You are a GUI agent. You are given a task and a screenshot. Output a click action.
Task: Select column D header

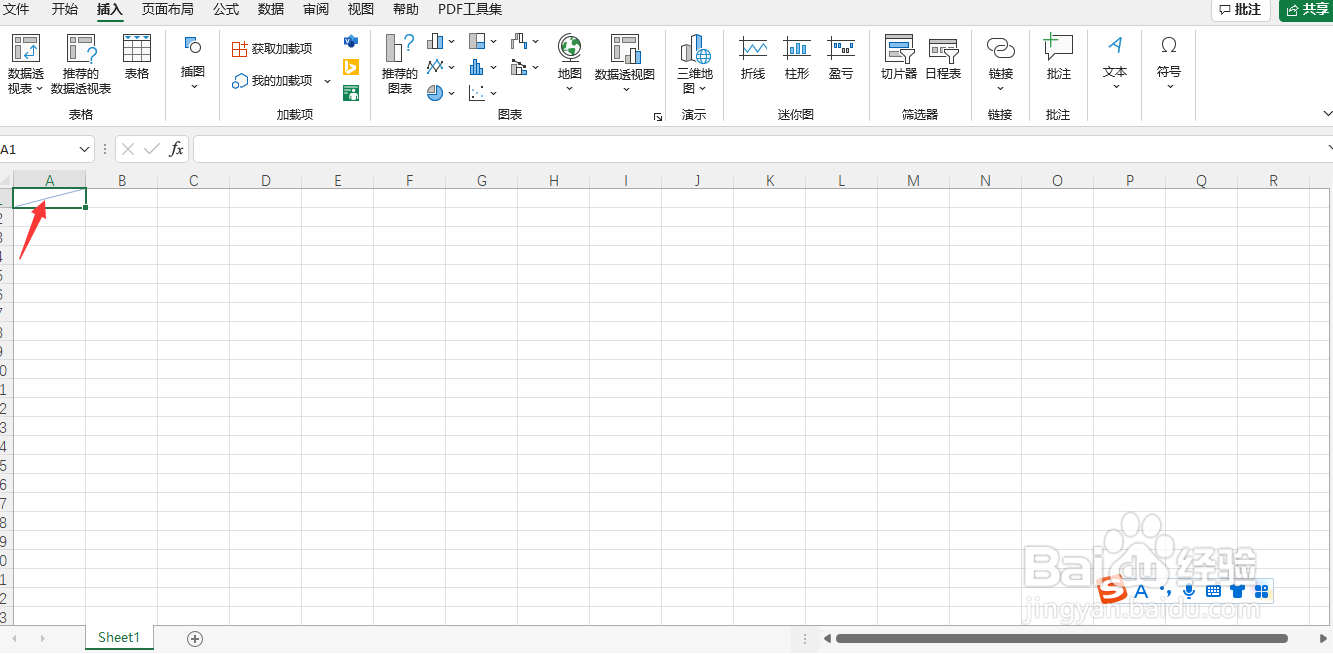click(266, 181)
